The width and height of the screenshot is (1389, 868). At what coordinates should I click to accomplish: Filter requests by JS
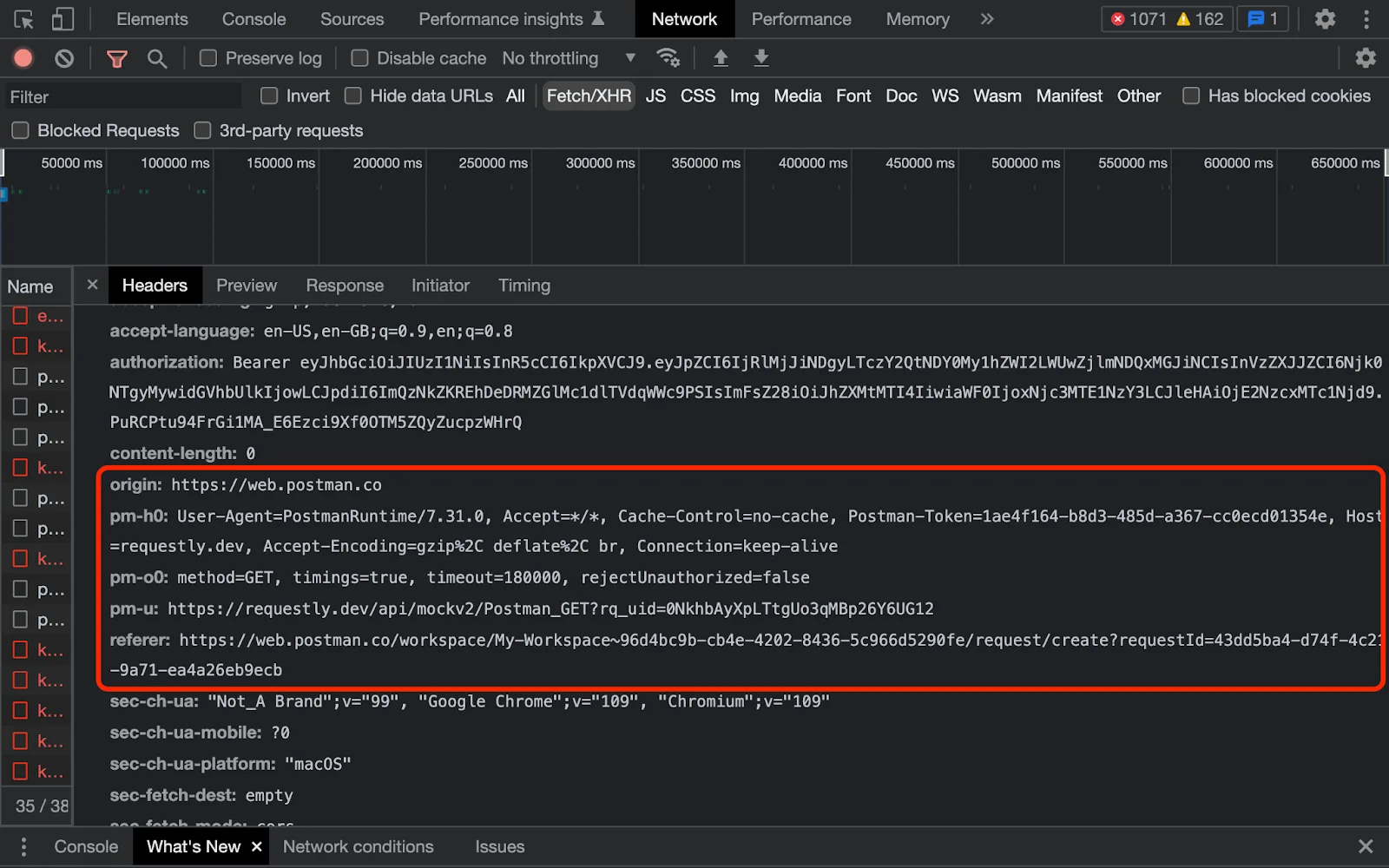click(655, 95)
